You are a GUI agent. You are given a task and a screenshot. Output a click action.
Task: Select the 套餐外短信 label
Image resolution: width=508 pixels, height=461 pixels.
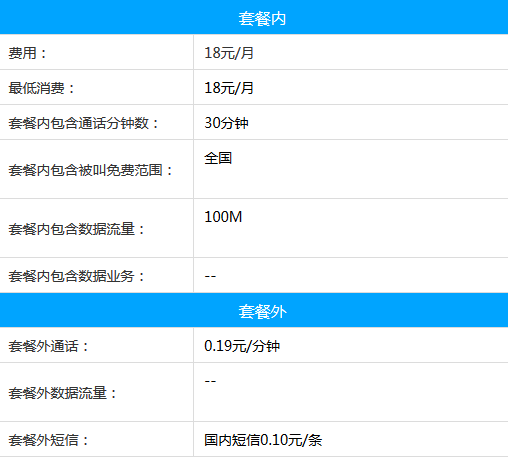click(x=49, y=440)
